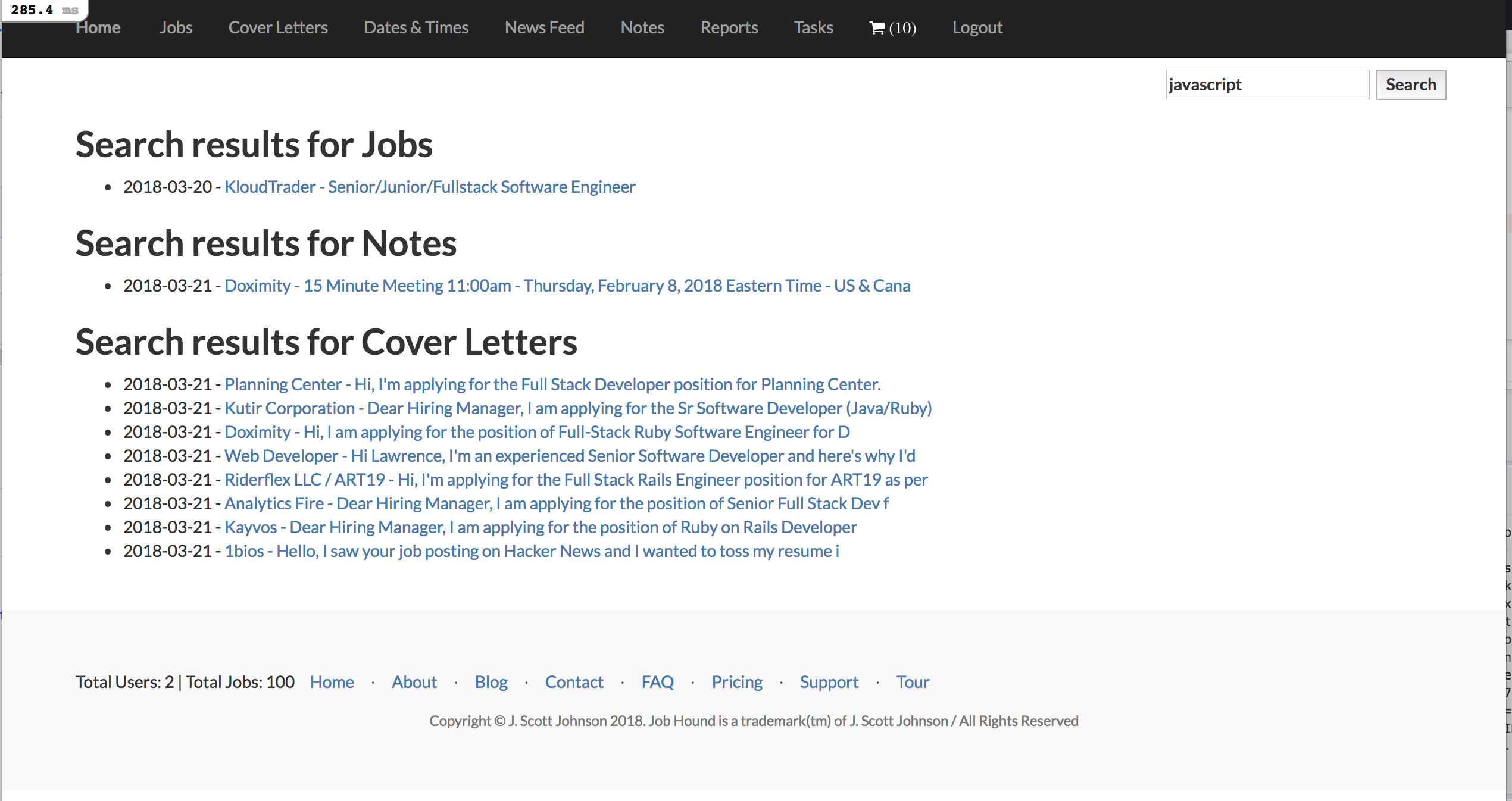Open the Tour link in footer
This screenshot has height=801, width=1512.
pyautogui.click(x=912, y=682)
